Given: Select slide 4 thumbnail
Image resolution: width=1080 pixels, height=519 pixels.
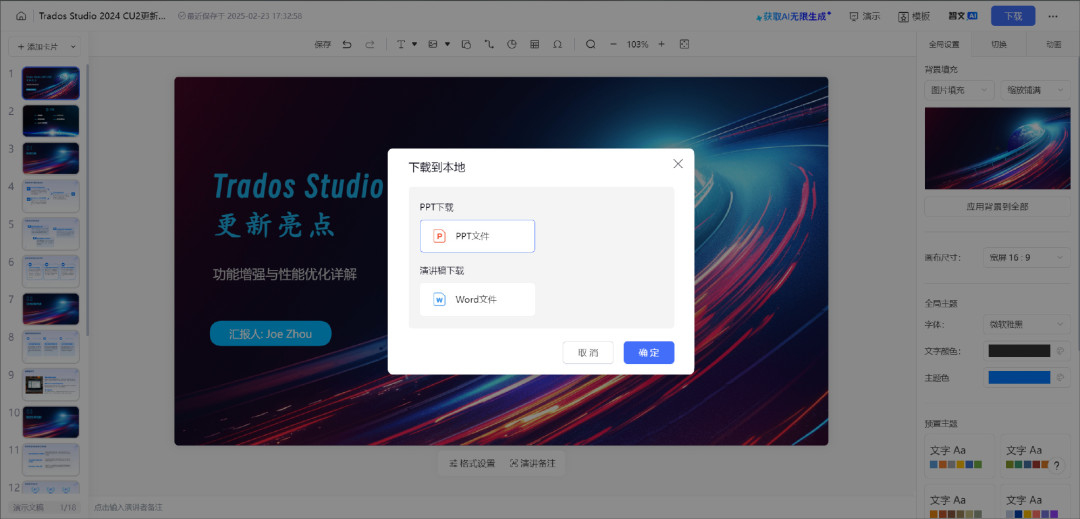Looking at the screenshot, I should (51, 196).
